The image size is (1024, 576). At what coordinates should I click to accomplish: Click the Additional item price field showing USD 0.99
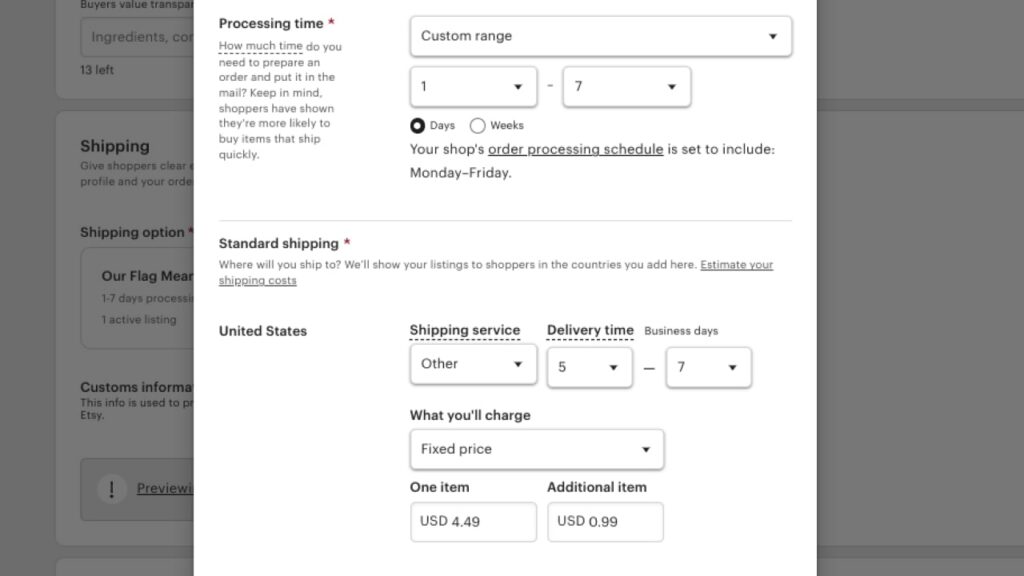coord(605,521)
